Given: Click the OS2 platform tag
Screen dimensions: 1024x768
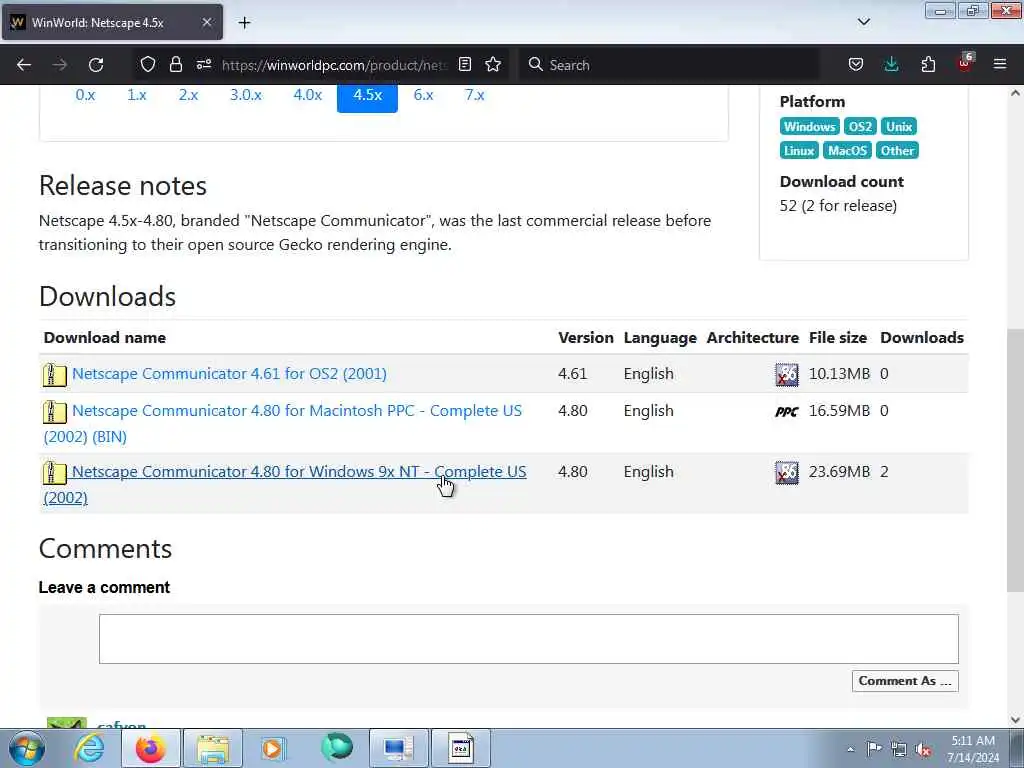Looking at the screenshot, I should [x=860, y=127].
